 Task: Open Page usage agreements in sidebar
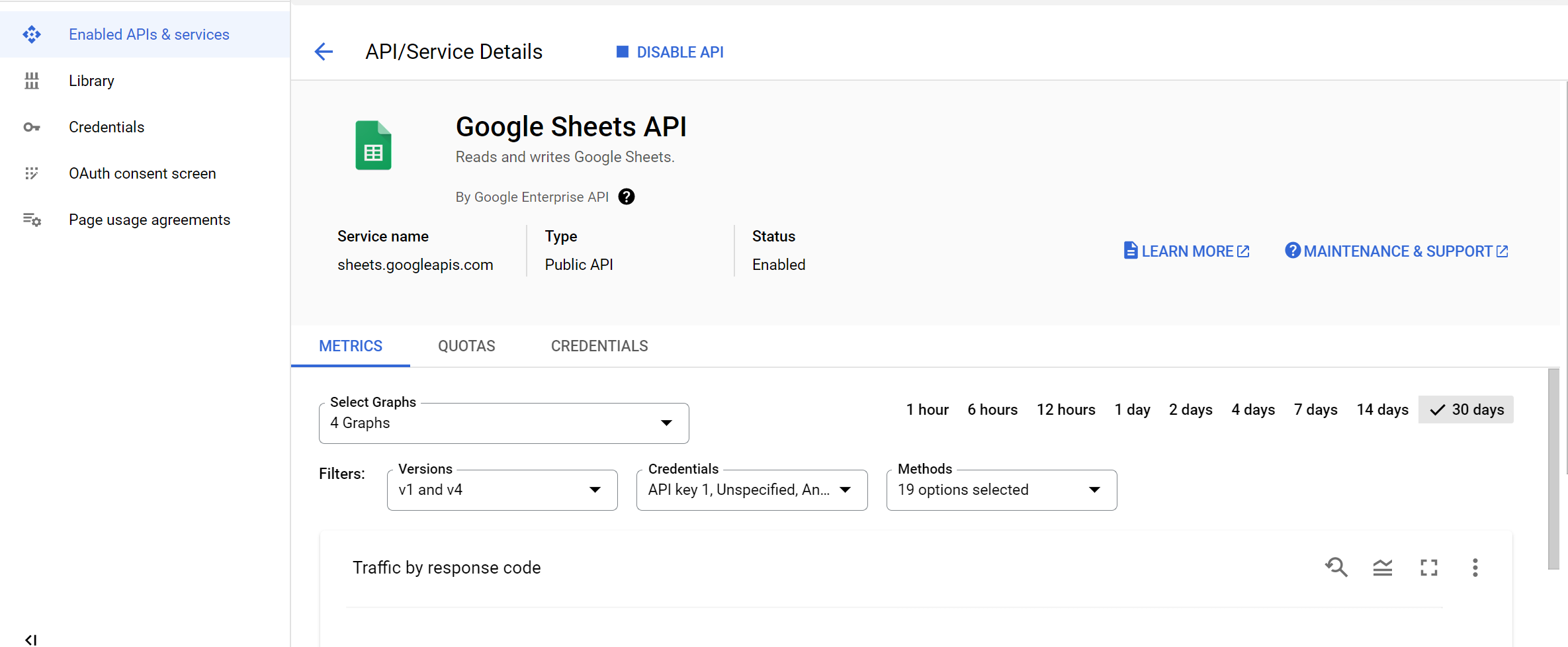tap(145, 220)
